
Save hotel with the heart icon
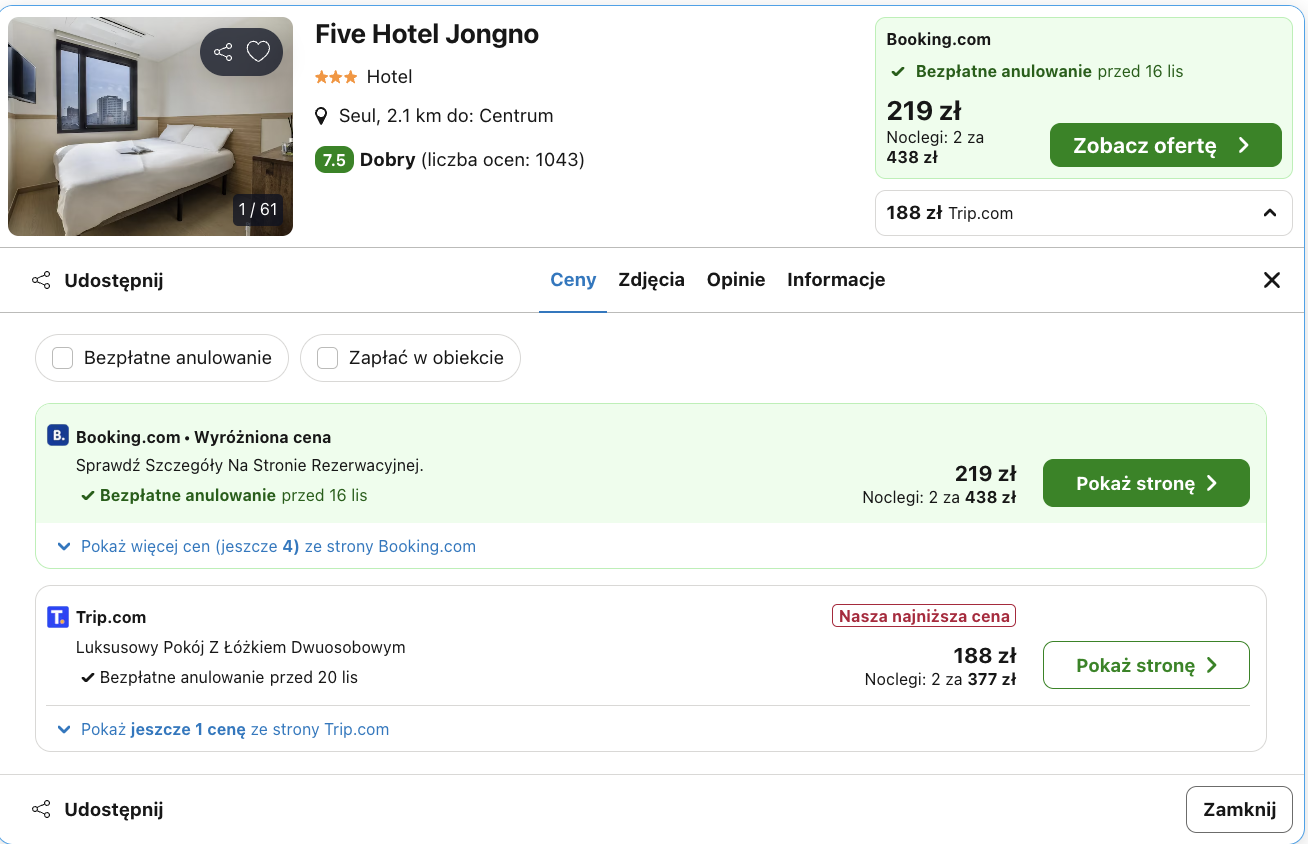(259, 52)
